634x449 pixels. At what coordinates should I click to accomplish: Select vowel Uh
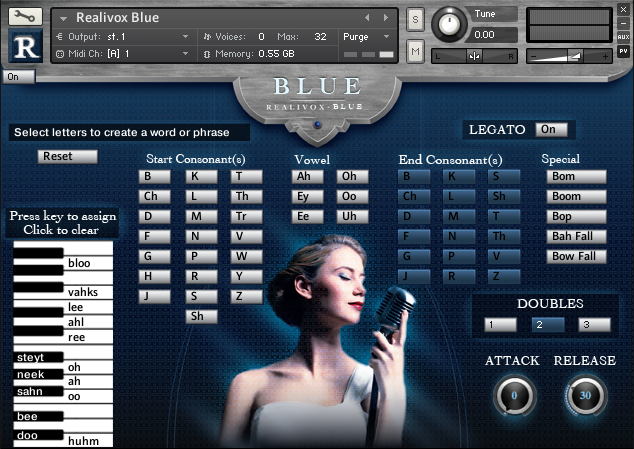pyautogui.click(x=352, y=216)
